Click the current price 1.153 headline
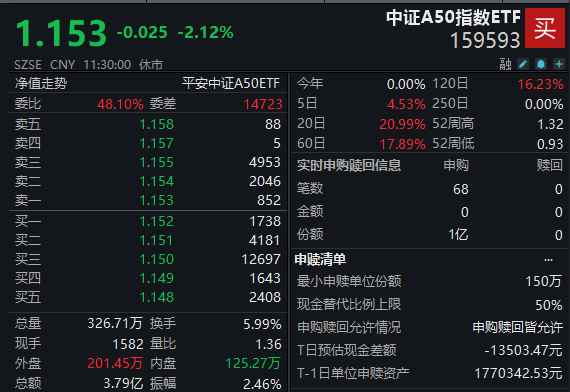The width and height of the screenshot is (570, 392). click(61, 33)
